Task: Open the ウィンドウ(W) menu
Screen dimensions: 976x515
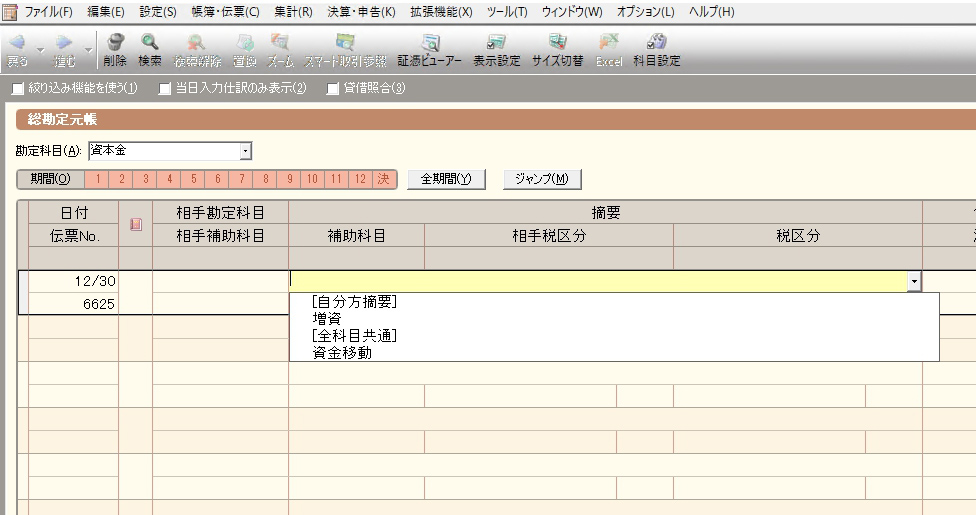Action: point(572,12)
